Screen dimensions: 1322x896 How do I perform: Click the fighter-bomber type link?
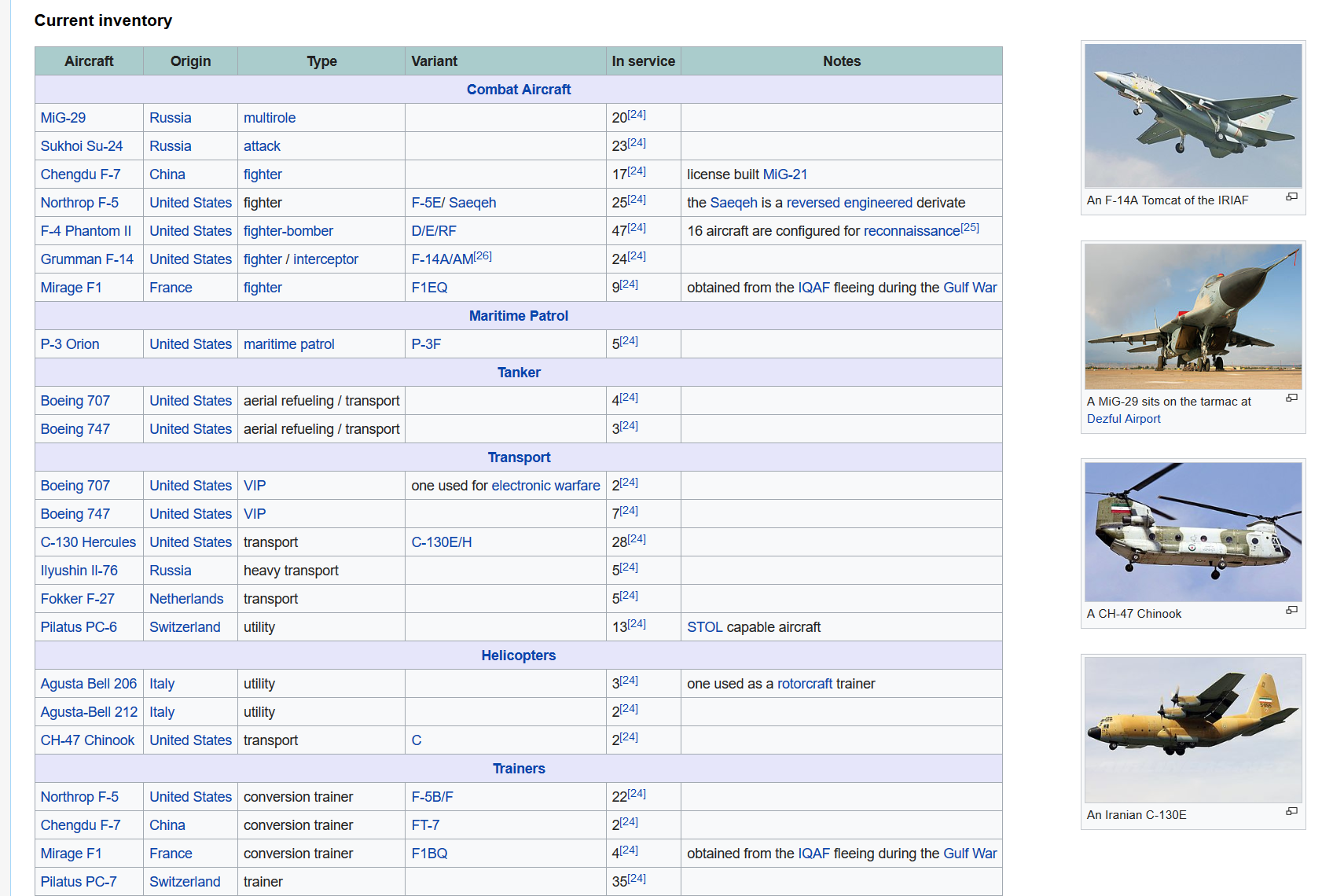(288, 231)
